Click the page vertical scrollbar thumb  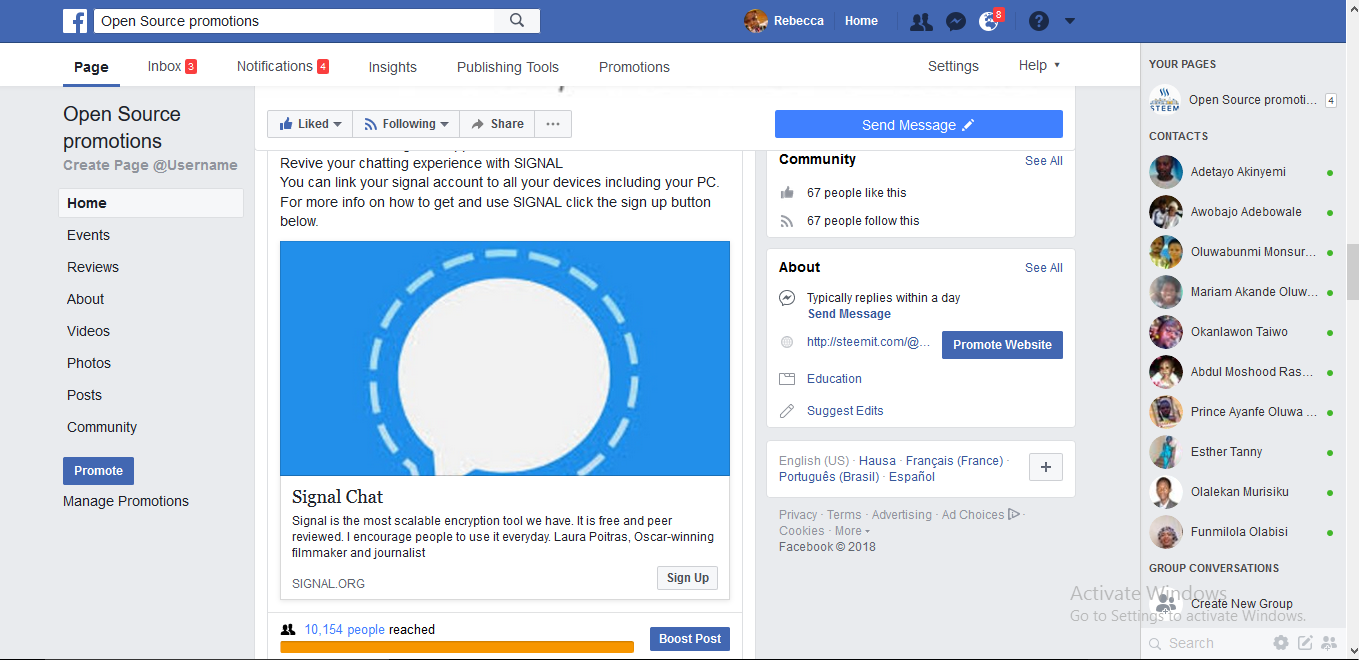click(x=1352, y=271)
